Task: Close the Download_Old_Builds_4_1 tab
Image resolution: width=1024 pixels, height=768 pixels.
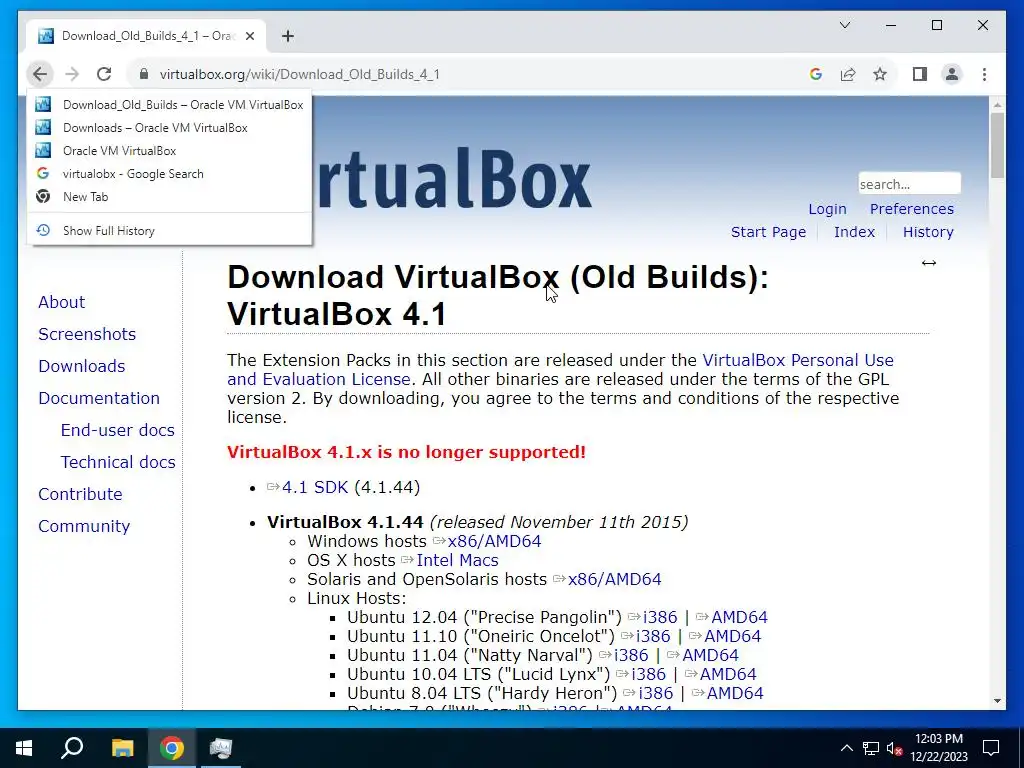Action: [x=249, y=36]
